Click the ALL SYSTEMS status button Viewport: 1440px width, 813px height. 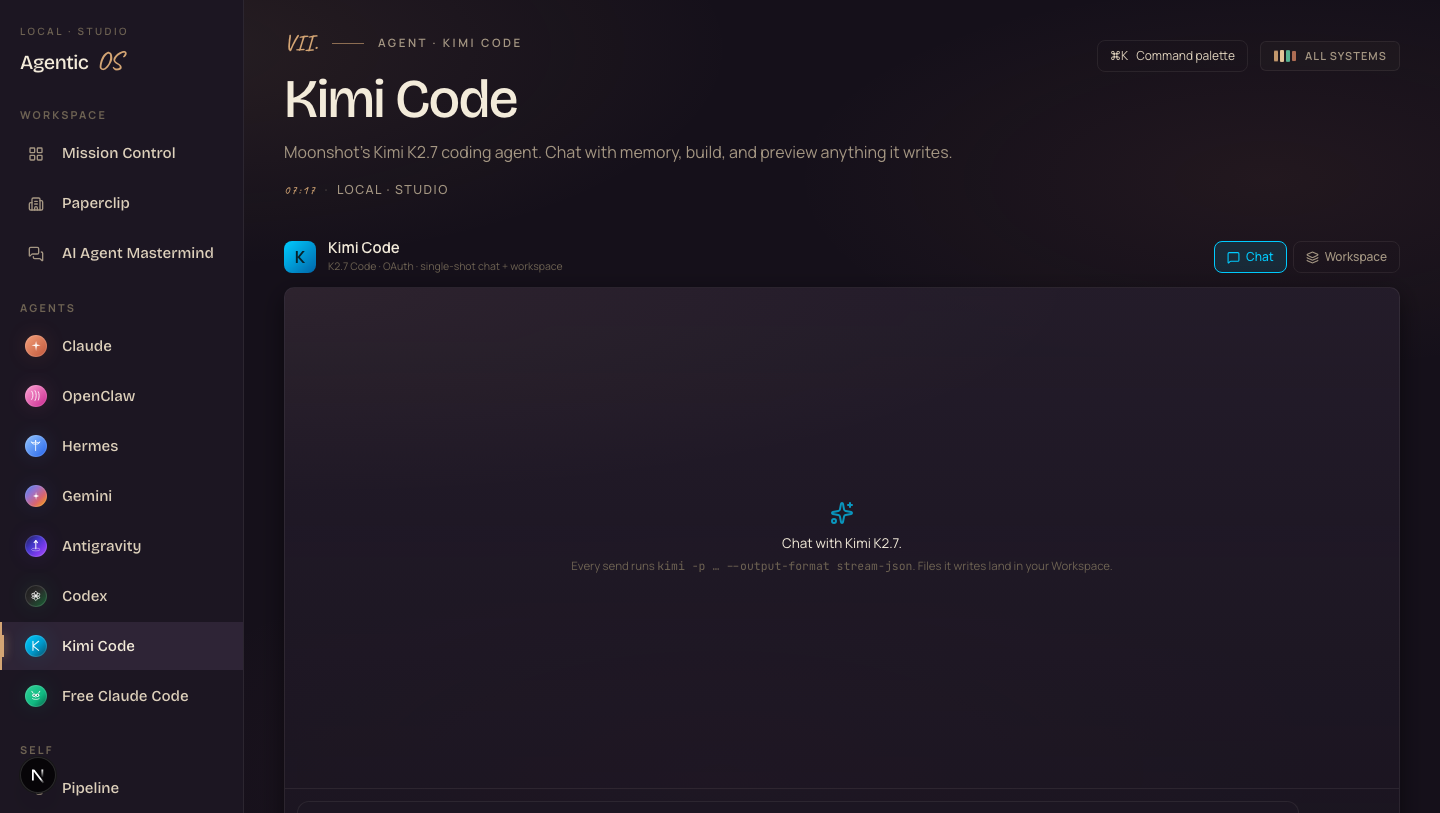click(1329, 56)
